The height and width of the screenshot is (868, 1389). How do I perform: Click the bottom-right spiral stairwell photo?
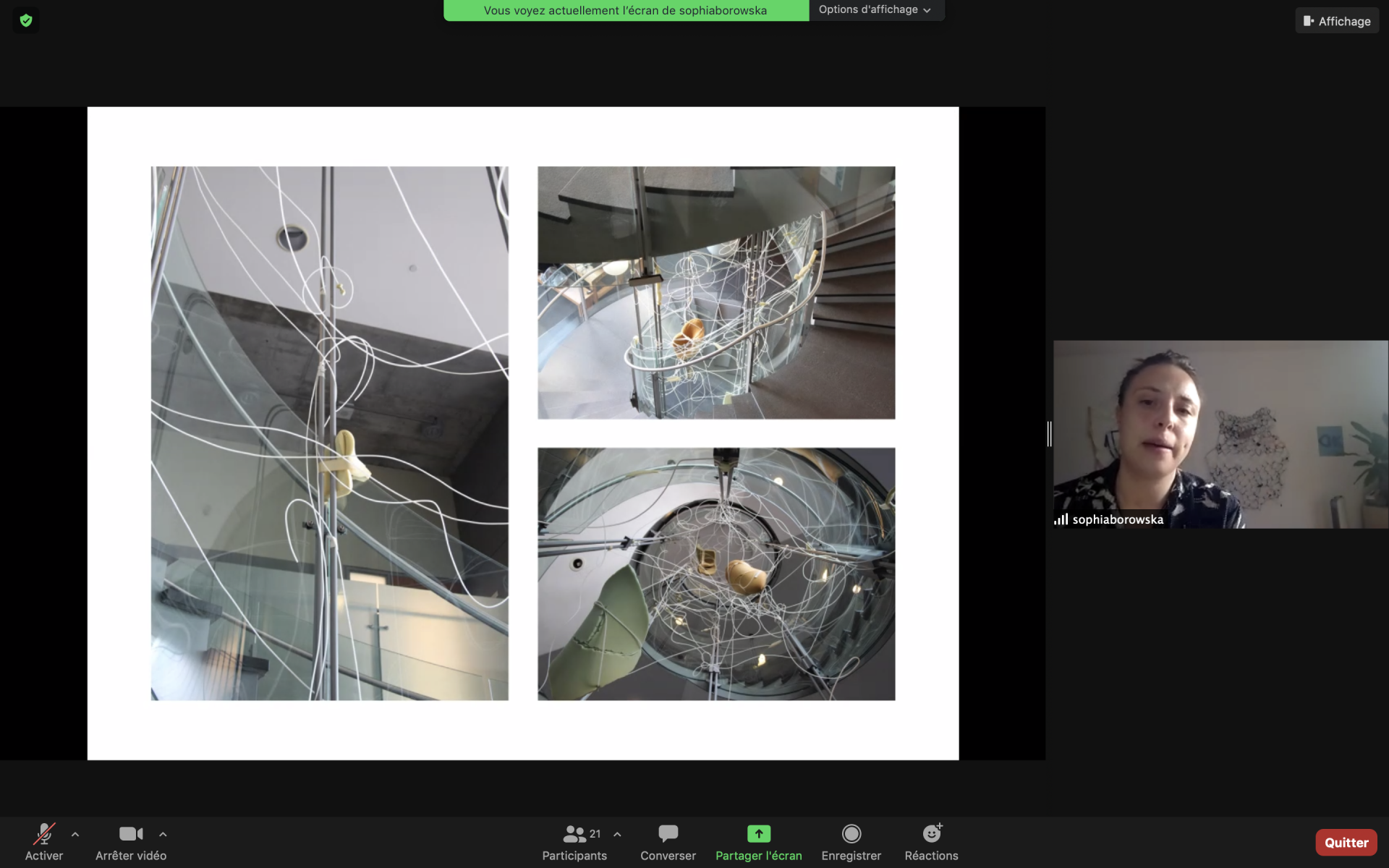coord(716,574)
